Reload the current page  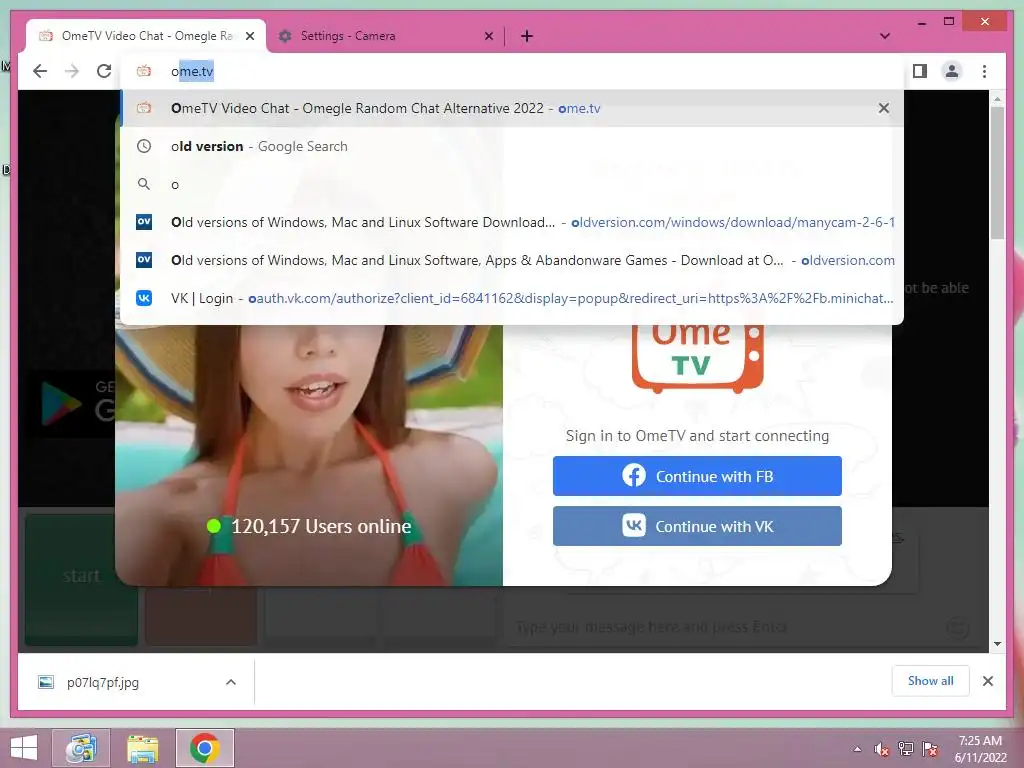[104, 71]
